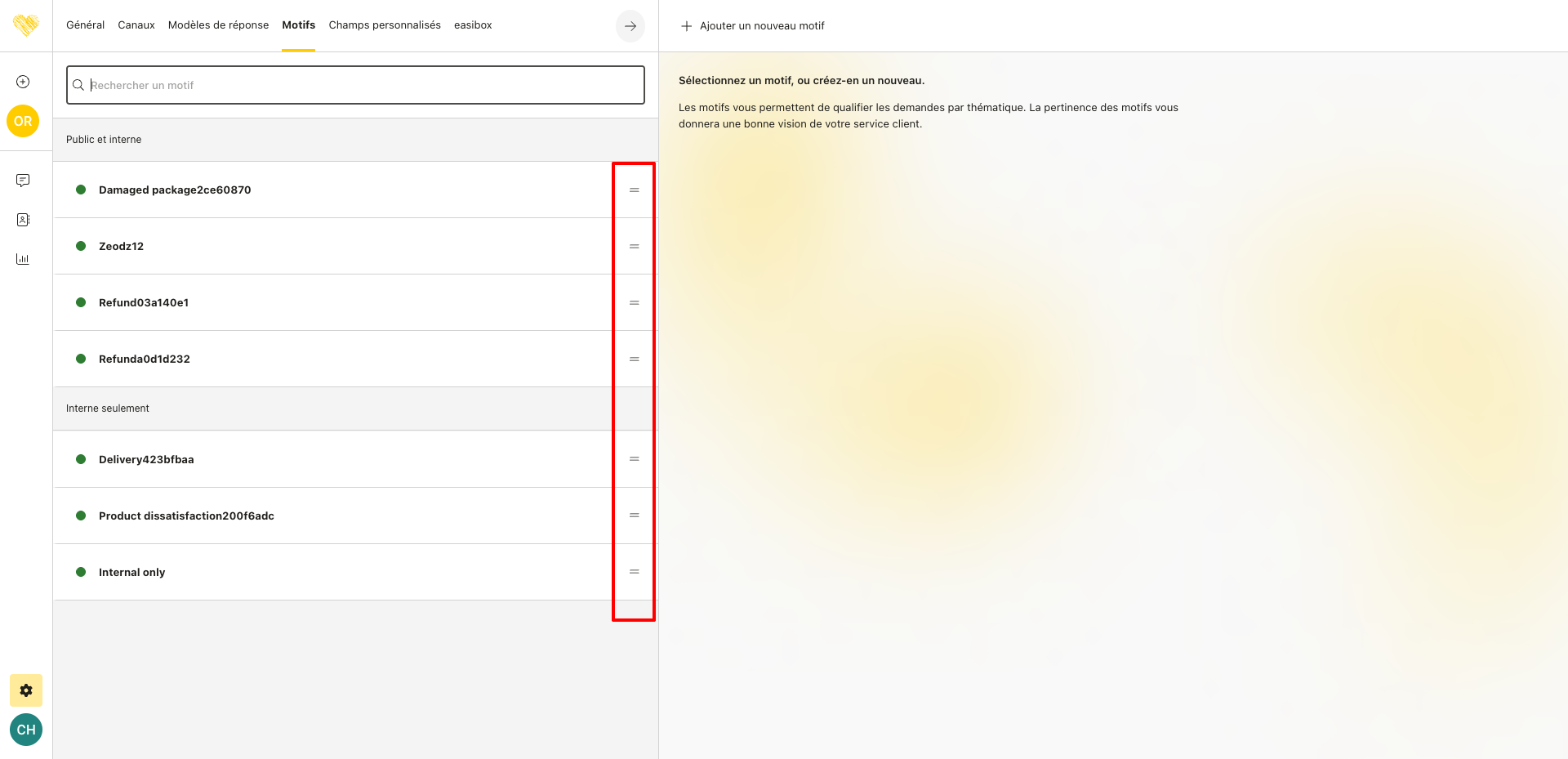Select the Refund03a140e1 motif
The height and width of the screenshot is (759, 1568).
[144, 302]
